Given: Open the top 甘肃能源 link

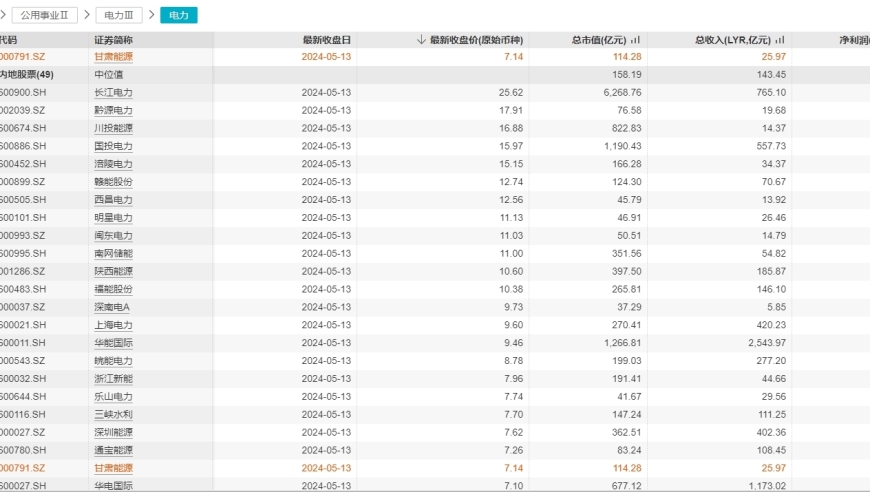Looking at the screenshot, I should tap(113, 57).
